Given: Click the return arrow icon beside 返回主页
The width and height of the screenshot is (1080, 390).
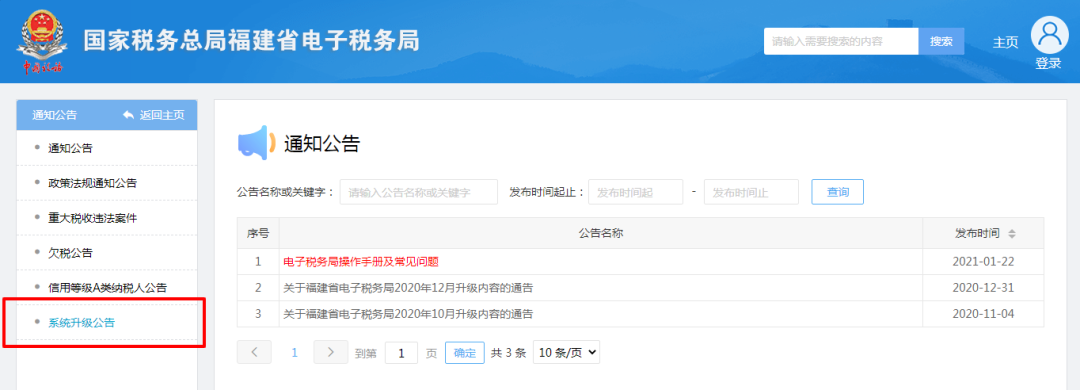Looking at the screenshot, I should (128, 115).
